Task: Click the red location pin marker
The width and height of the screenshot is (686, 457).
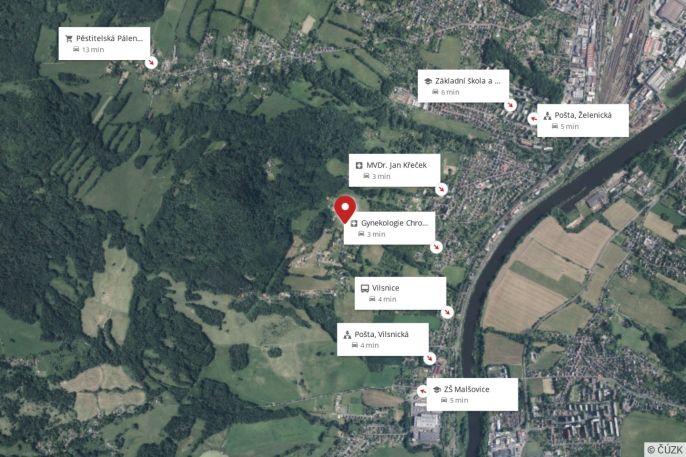Action: 345,209
